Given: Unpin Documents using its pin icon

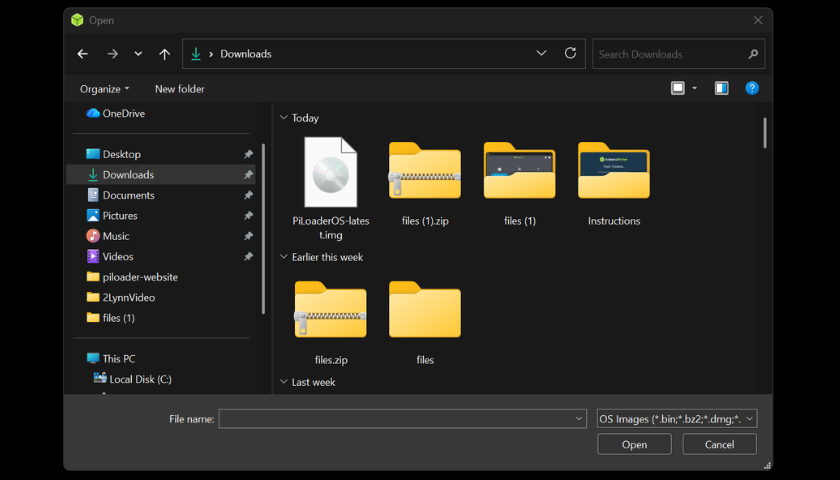Looking at the screenshot, I should pyautogui.click(x=248, y=195).
